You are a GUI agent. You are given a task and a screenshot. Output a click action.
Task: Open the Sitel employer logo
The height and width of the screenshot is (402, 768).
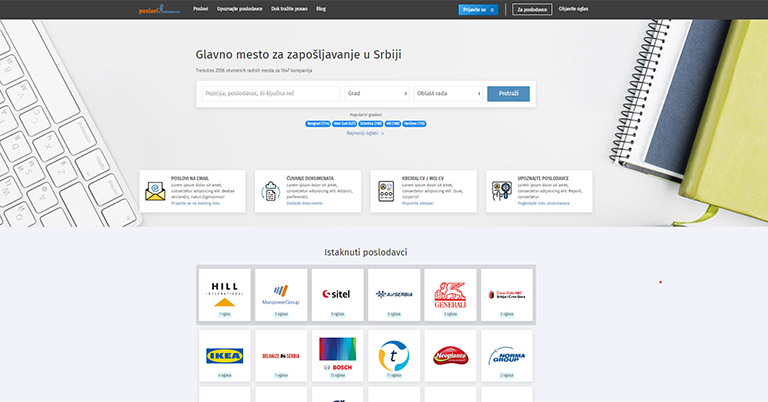(337, 294)
